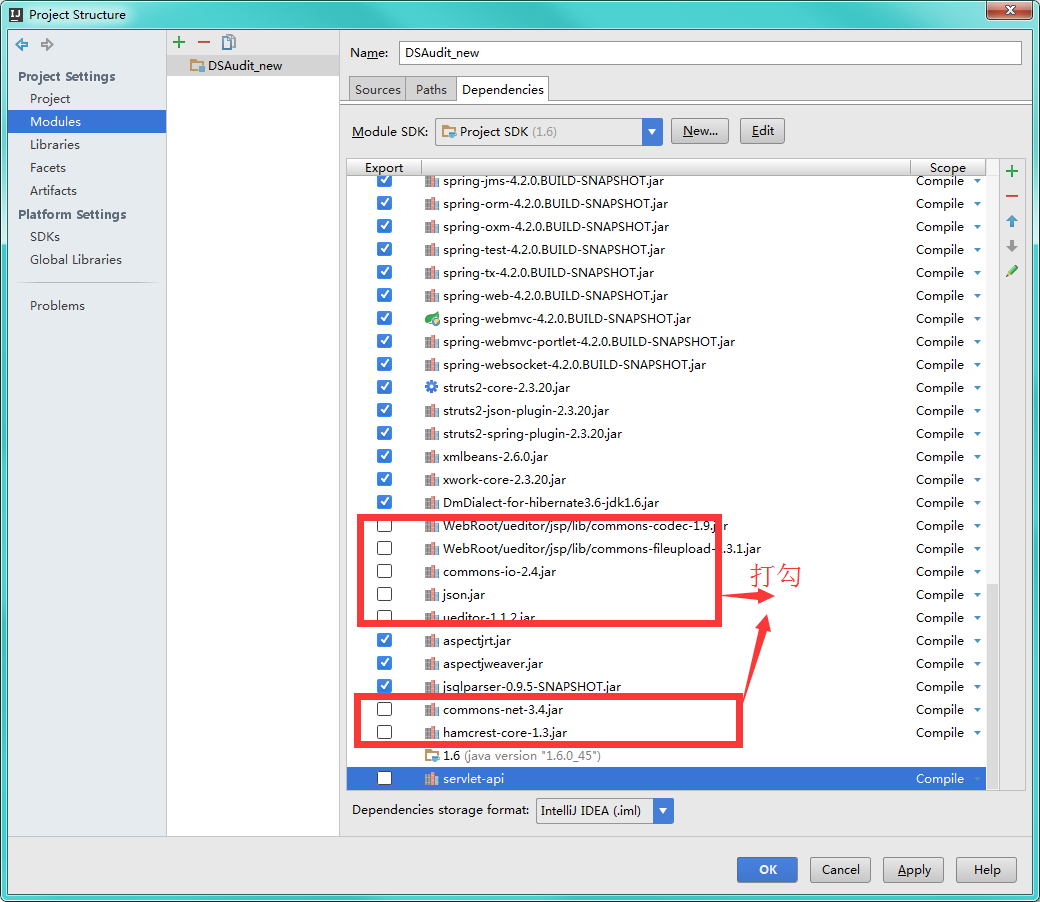Check the export box for commons-io-2.4.jar
1040x902 pixels.
tap(384, 571)
